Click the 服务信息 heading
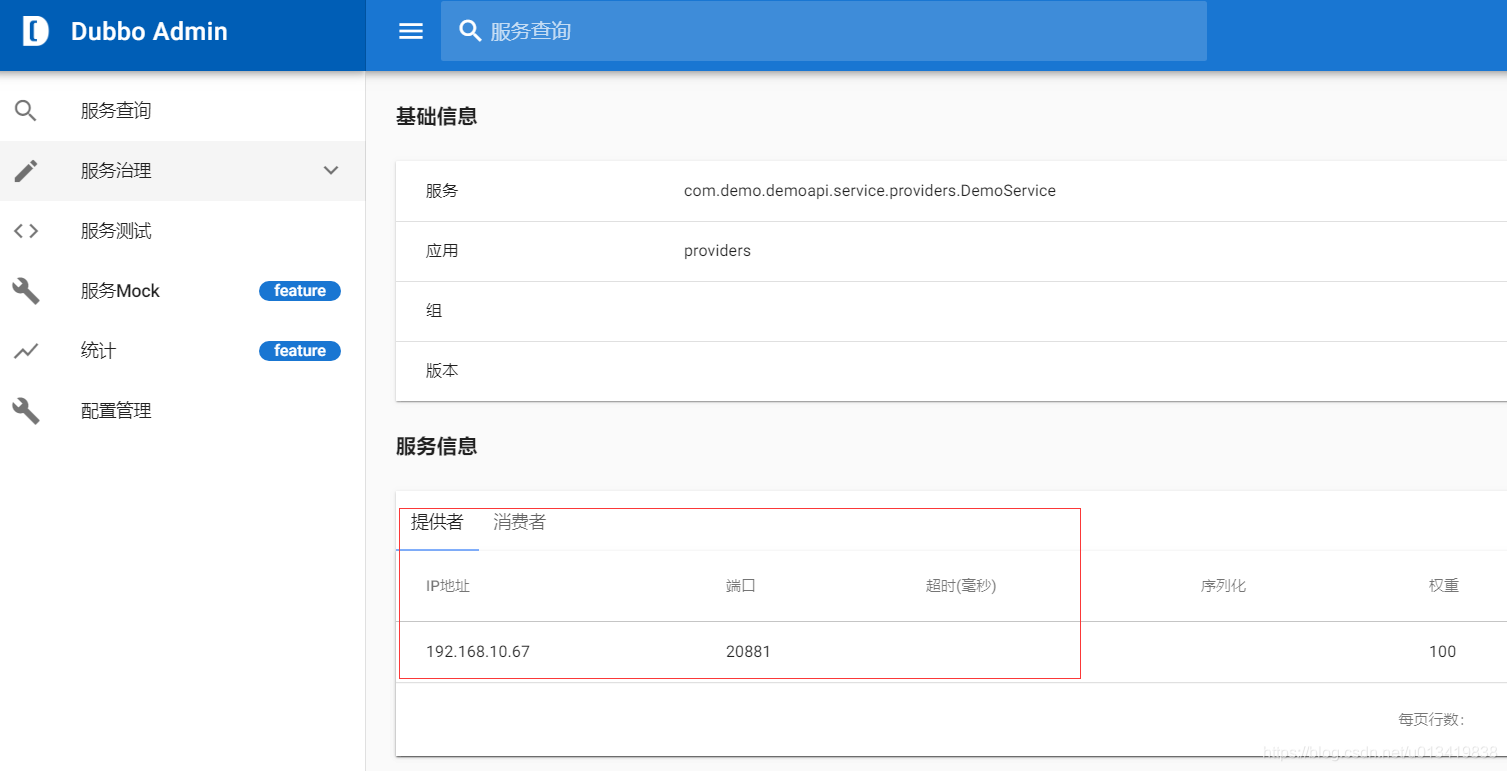Viewport: 1507px width, 771px height. tap(436, 446)
